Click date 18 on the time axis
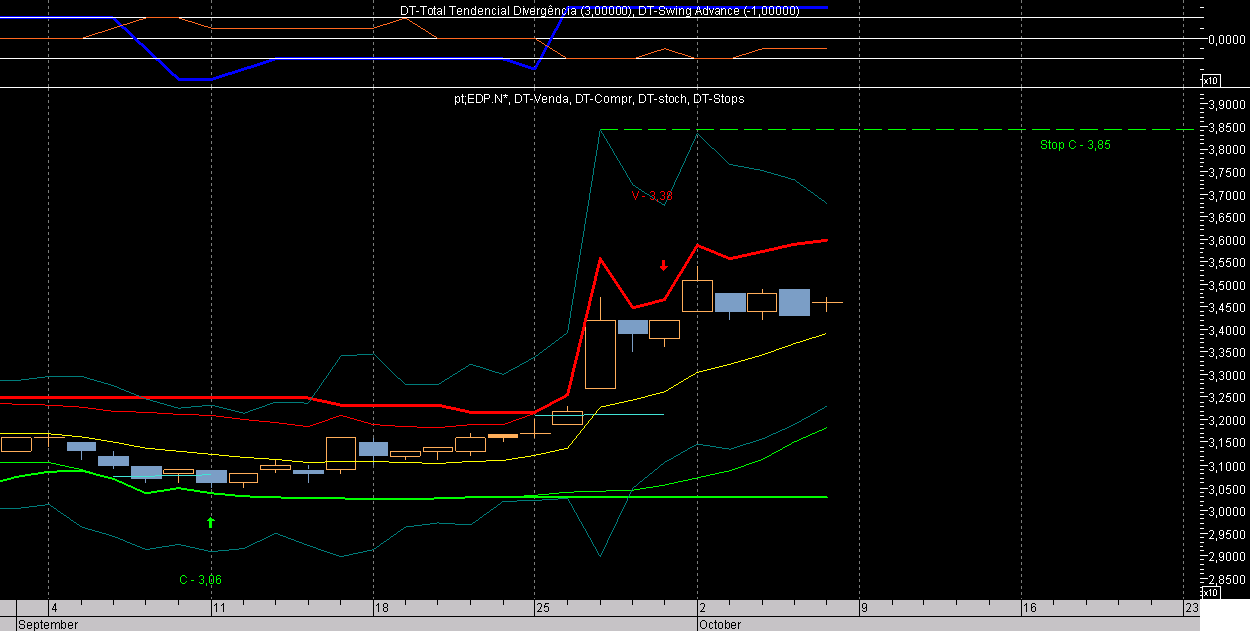1250x631 pixels. click(380, 608)
